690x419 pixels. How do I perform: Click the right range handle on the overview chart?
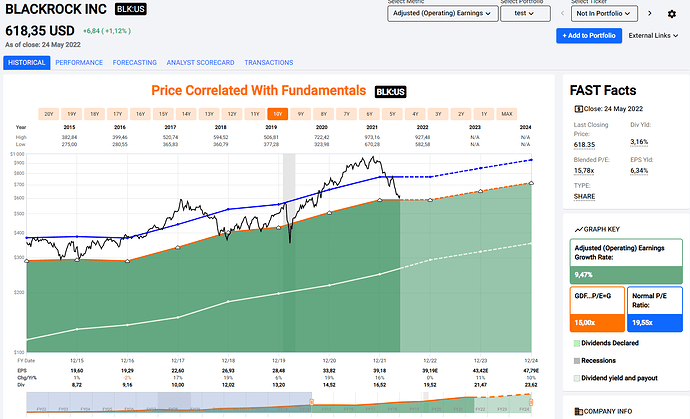pyautogui.click(x=531, y=402)
